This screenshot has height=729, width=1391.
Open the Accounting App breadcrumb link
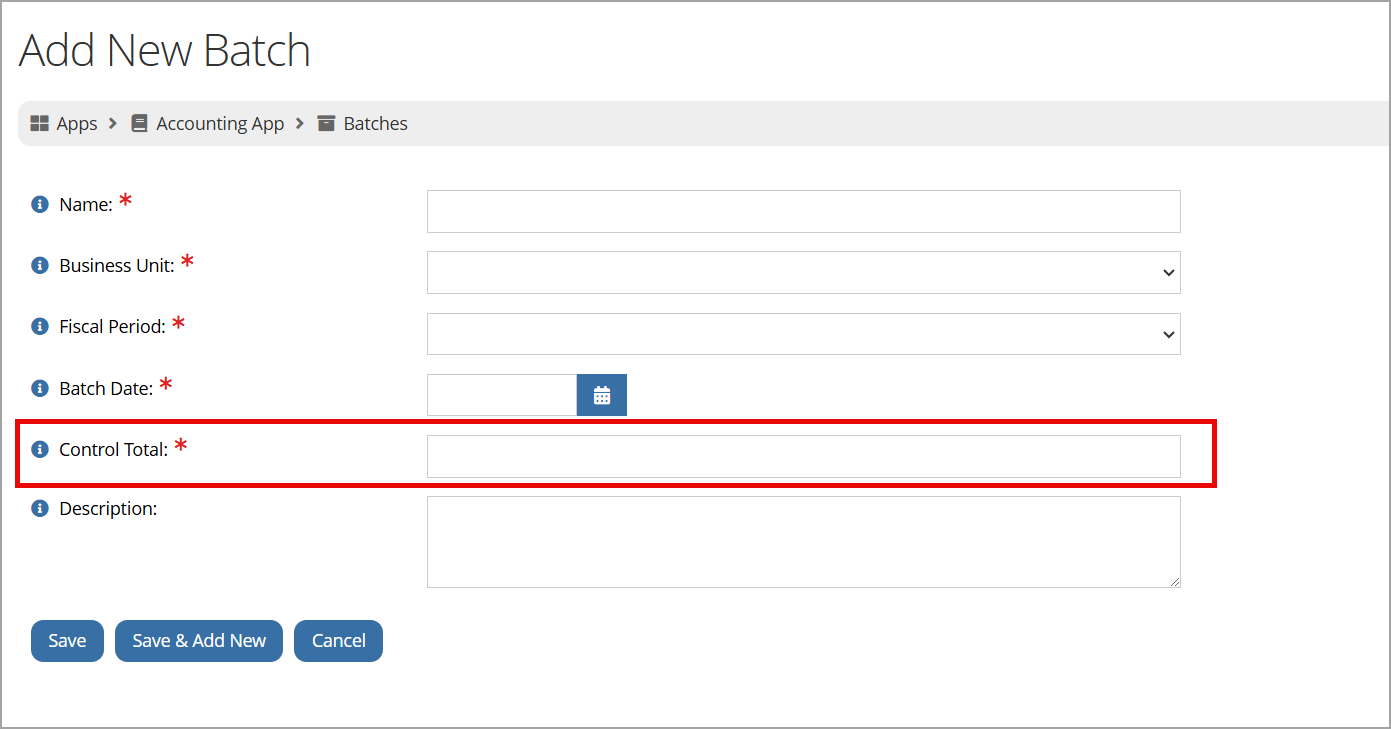pyautogui.click(x=220, y=124)
